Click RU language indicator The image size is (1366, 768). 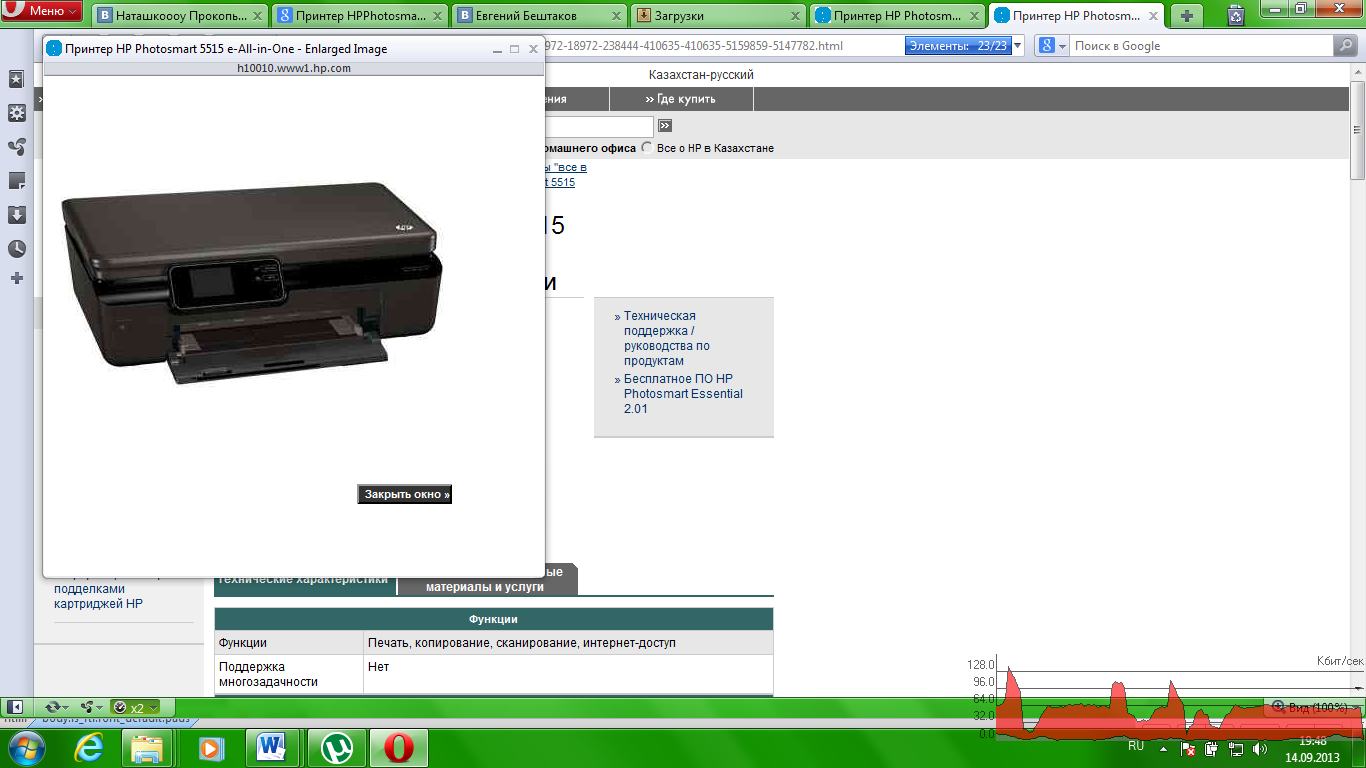(x=1136, y=746)
